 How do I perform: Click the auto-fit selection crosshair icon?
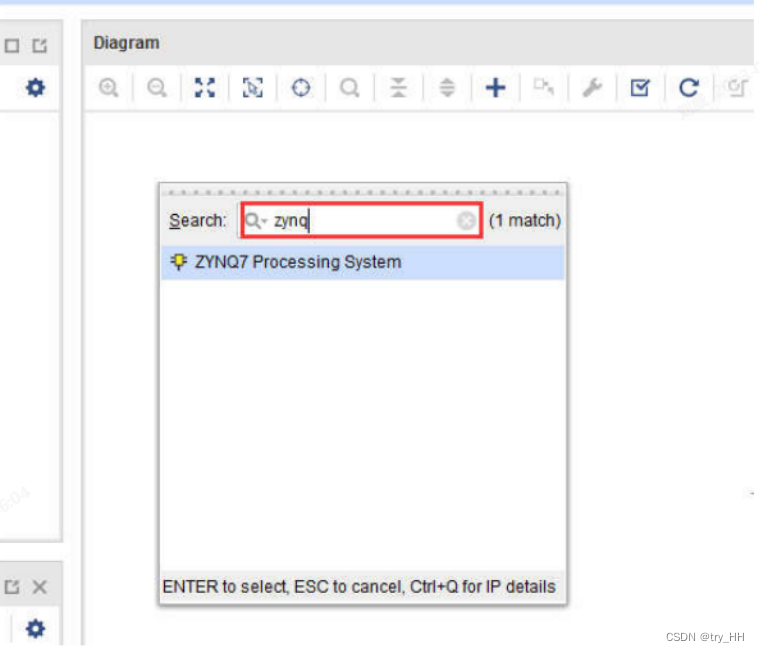coord(301,88)
